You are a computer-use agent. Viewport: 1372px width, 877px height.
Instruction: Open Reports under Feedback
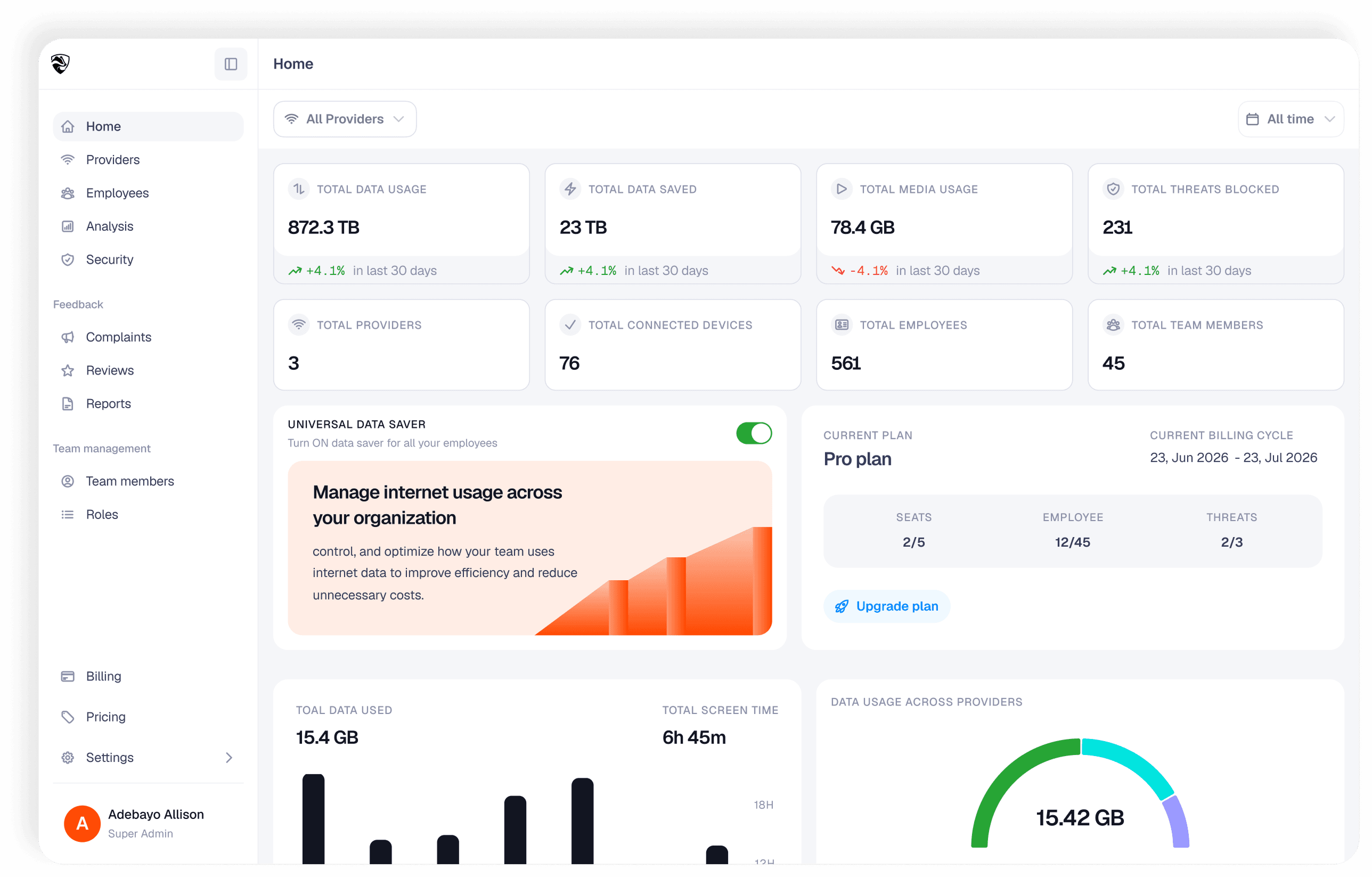pyautogui.click(x=148, y=403)
